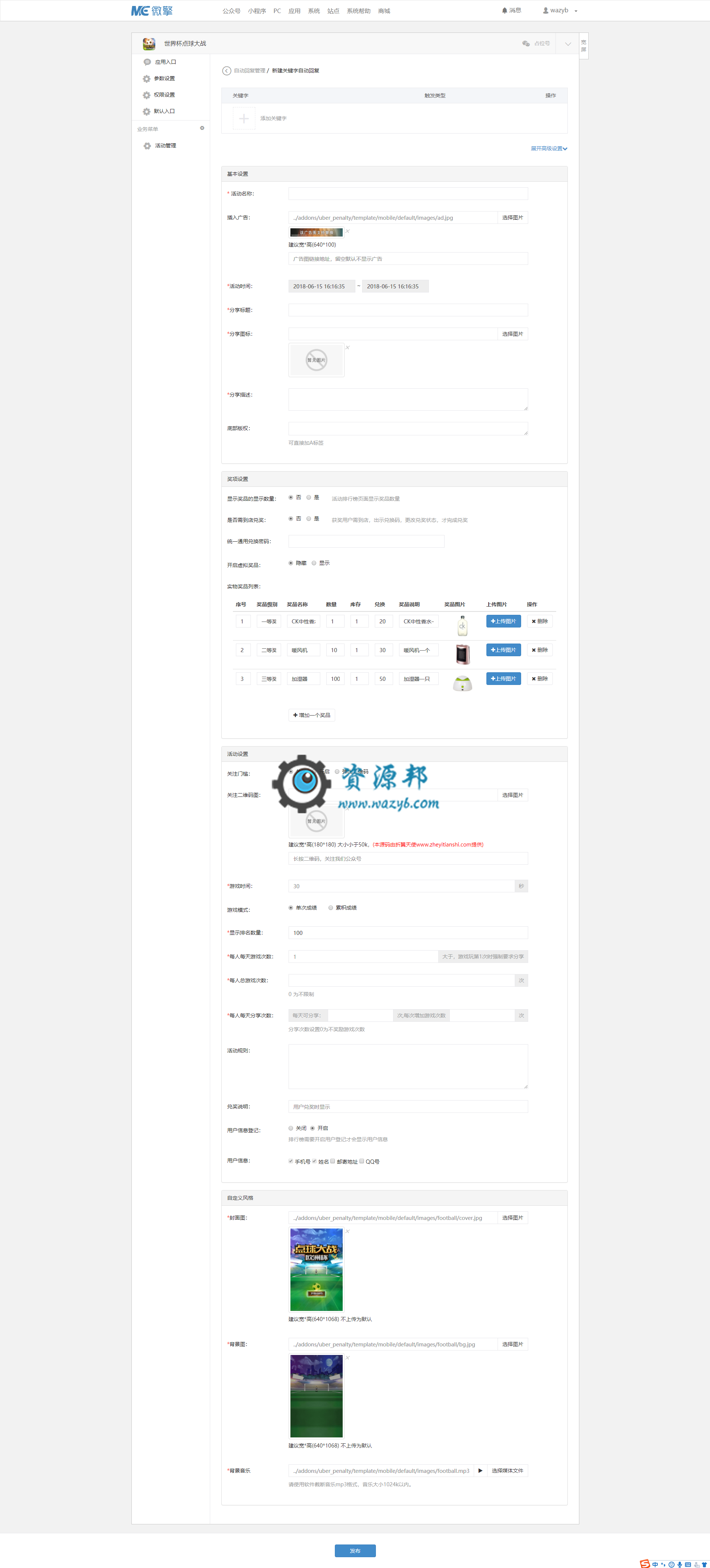Open the 应用 top menu

(x=294, y=11)
